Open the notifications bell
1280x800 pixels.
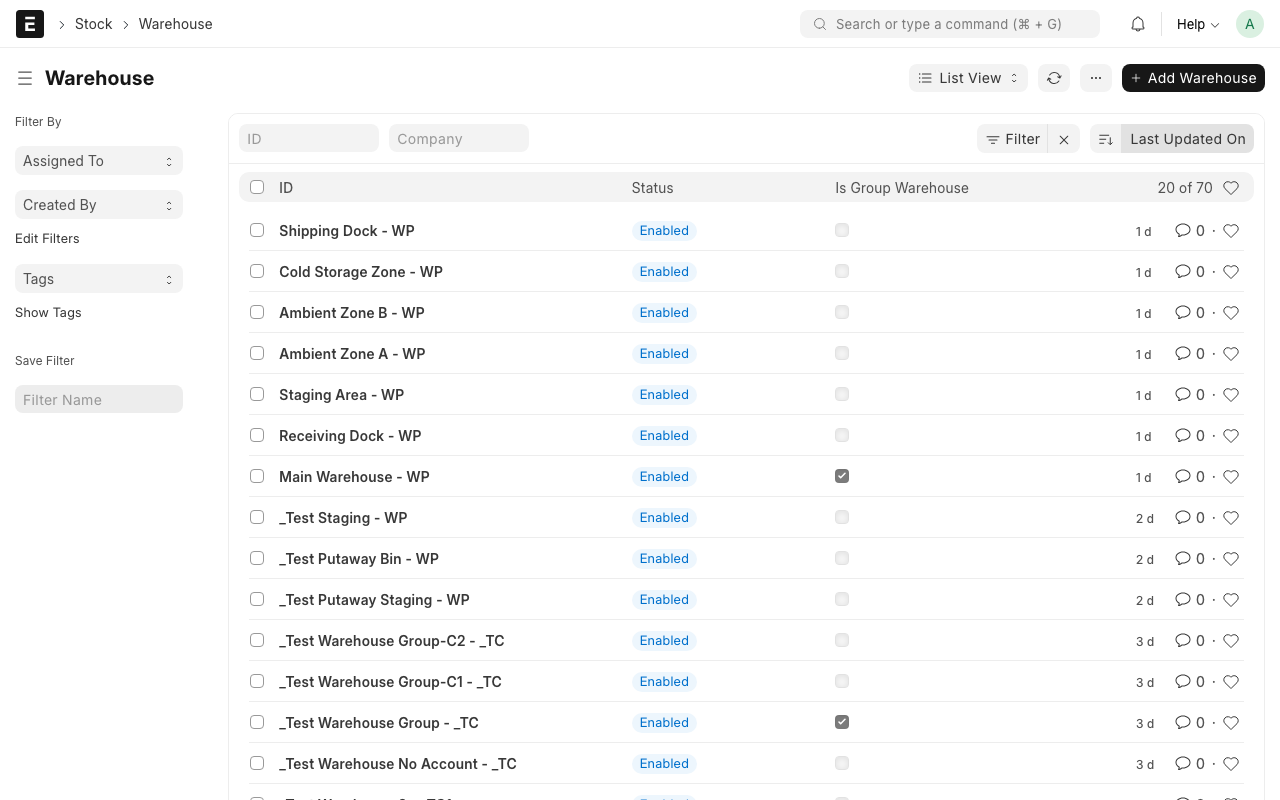coord(1138,24)
